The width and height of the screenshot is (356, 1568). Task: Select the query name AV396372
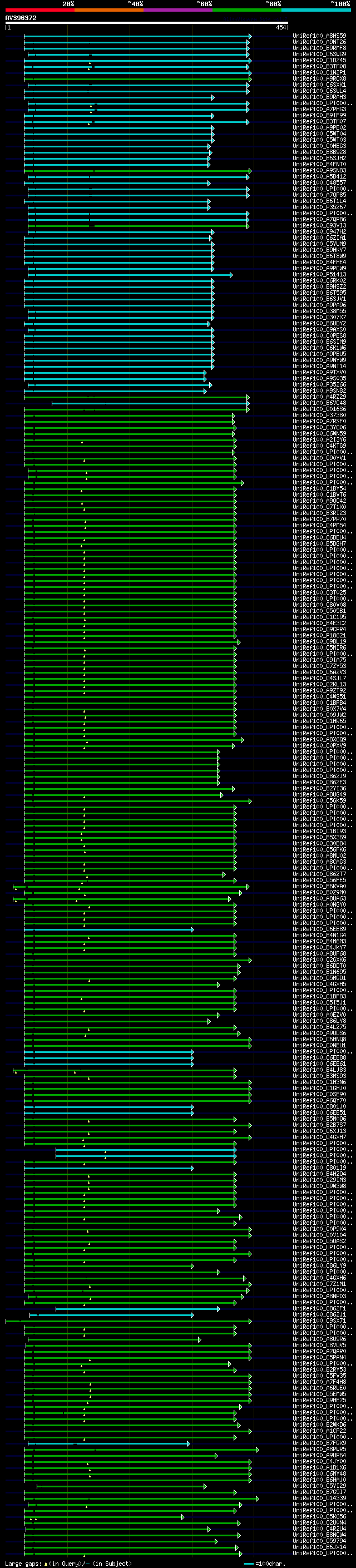[21, 18]
